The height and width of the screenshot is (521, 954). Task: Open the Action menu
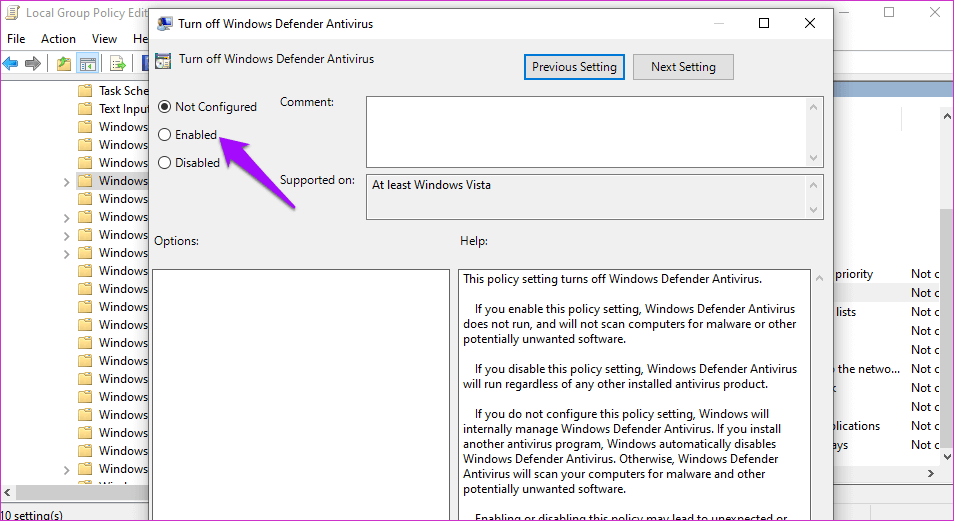tap(58, 38)
